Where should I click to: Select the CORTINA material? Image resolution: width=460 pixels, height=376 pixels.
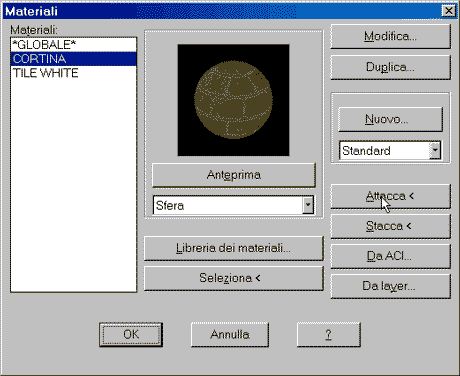pyautogui.click(x=73, y=59)
